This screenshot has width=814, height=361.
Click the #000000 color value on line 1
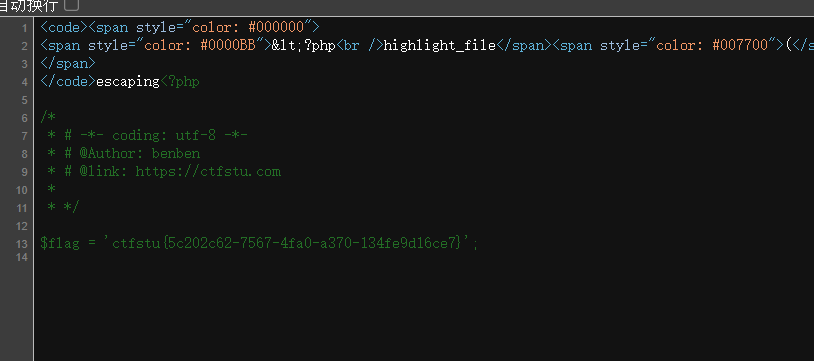pyautogui.click(x=276, y=27)
